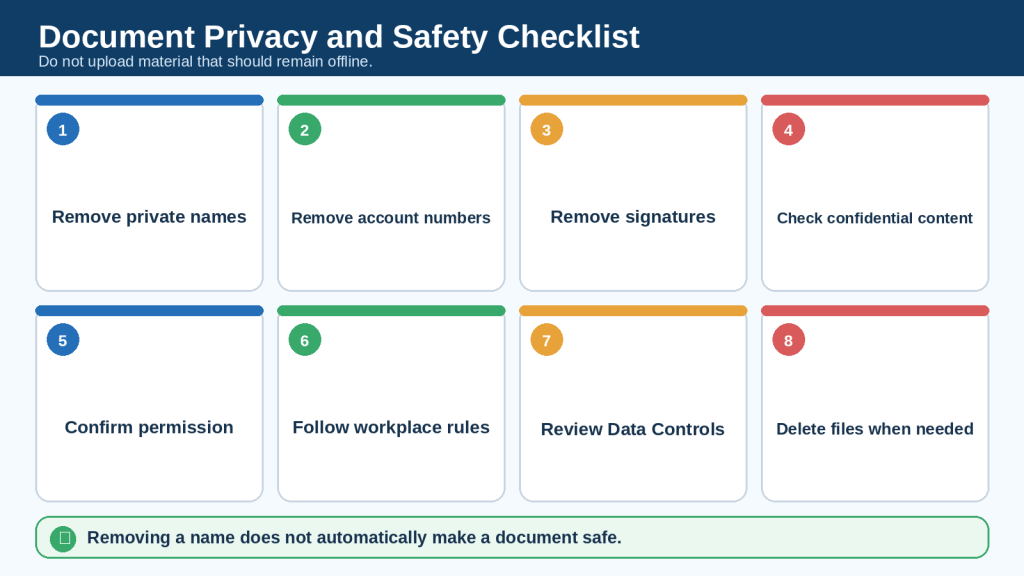
Task: Click the blue number 1 badge
Action: (63, 129)
